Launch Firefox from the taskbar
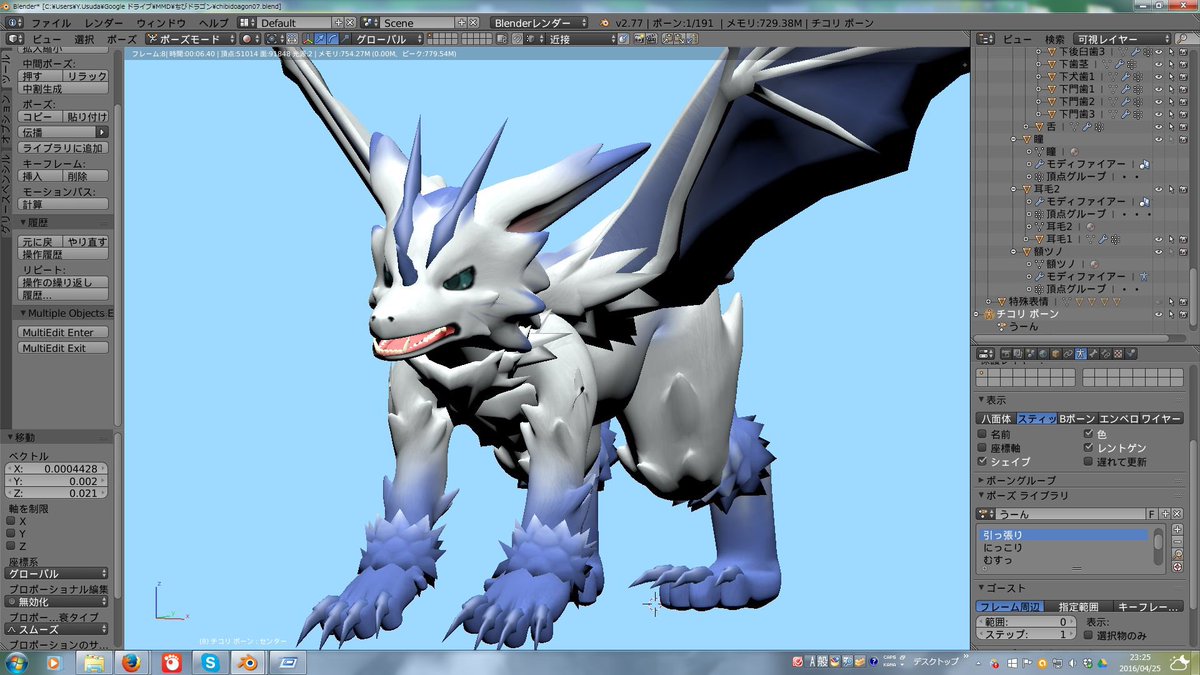This screenshot has height=675, width=1200. 129,662
